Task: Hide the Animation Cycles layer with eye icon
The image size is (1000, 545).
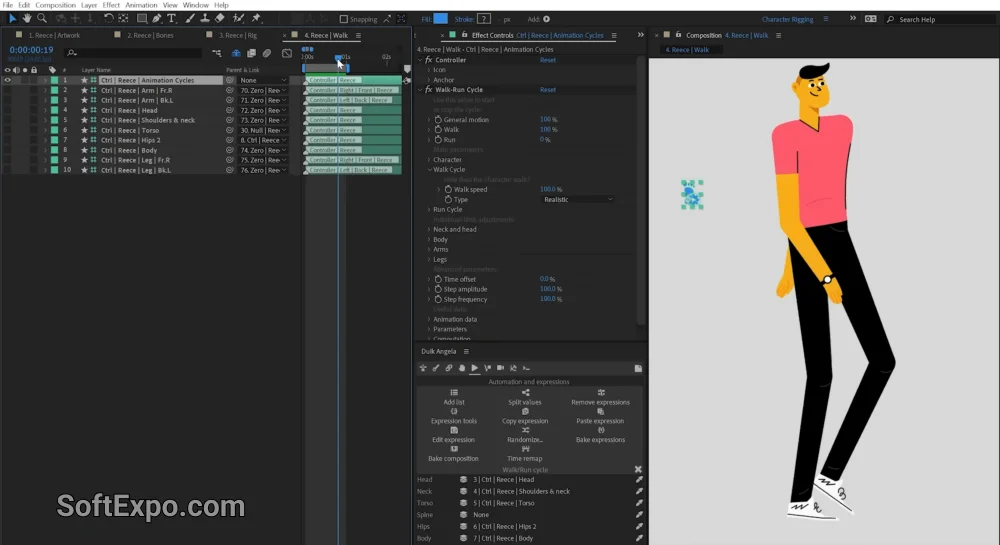Action: point(8,80)
